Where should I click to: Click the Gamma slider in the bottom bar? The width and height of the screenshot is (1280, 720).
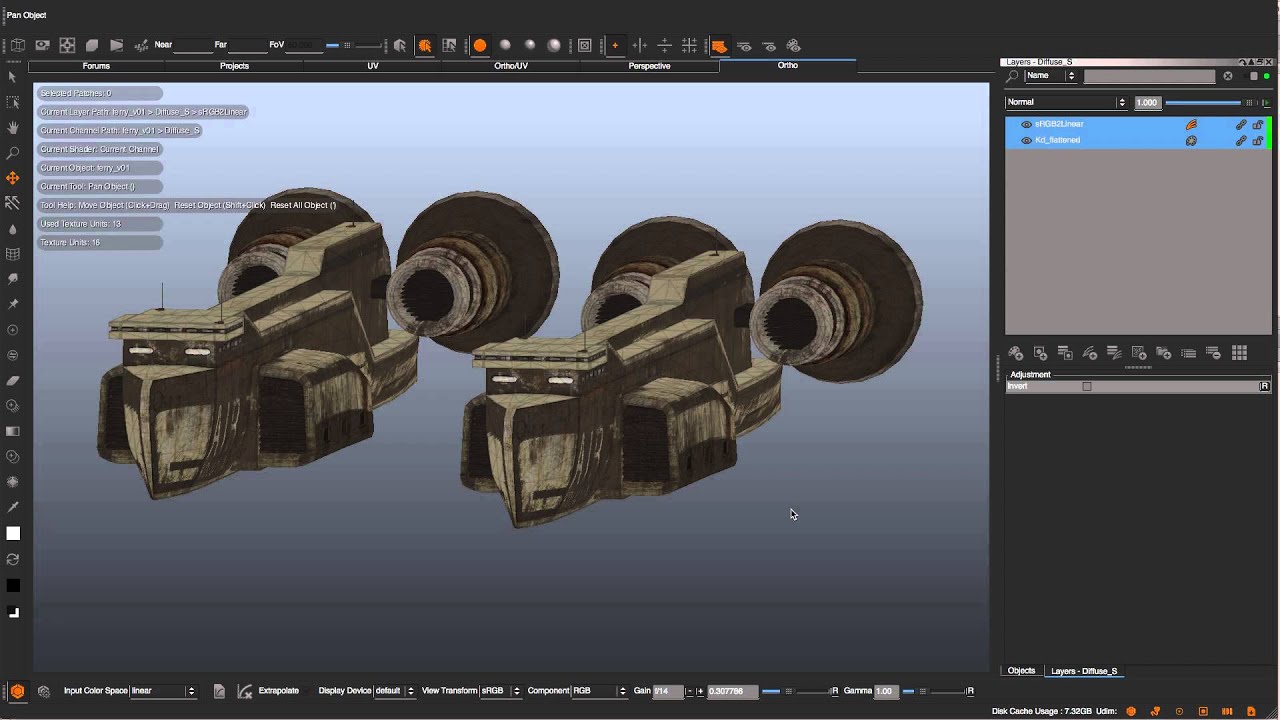(x=935, y=691)
